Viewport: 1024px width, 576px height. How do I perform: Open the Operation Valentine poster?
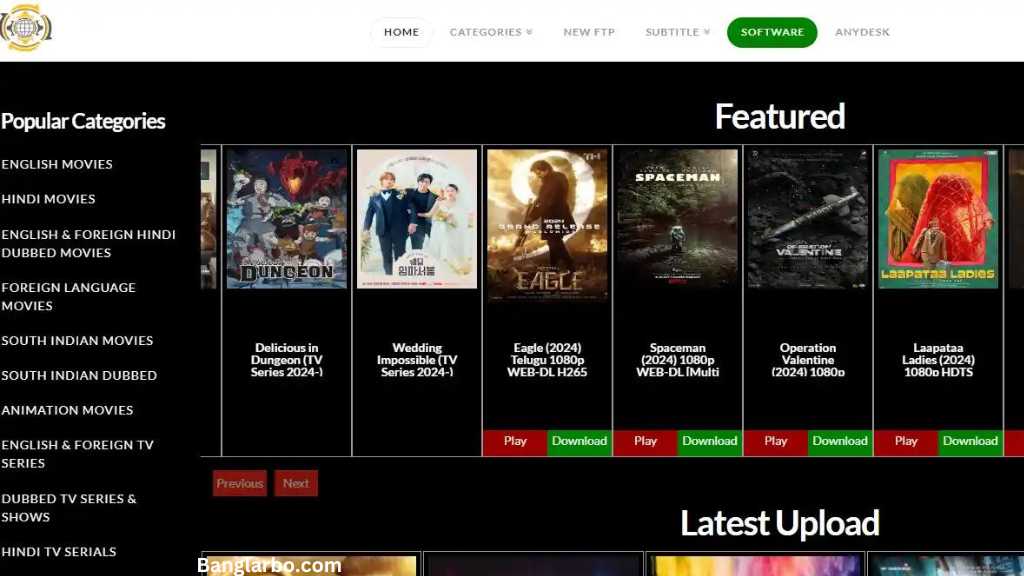[x=808, y=219]
